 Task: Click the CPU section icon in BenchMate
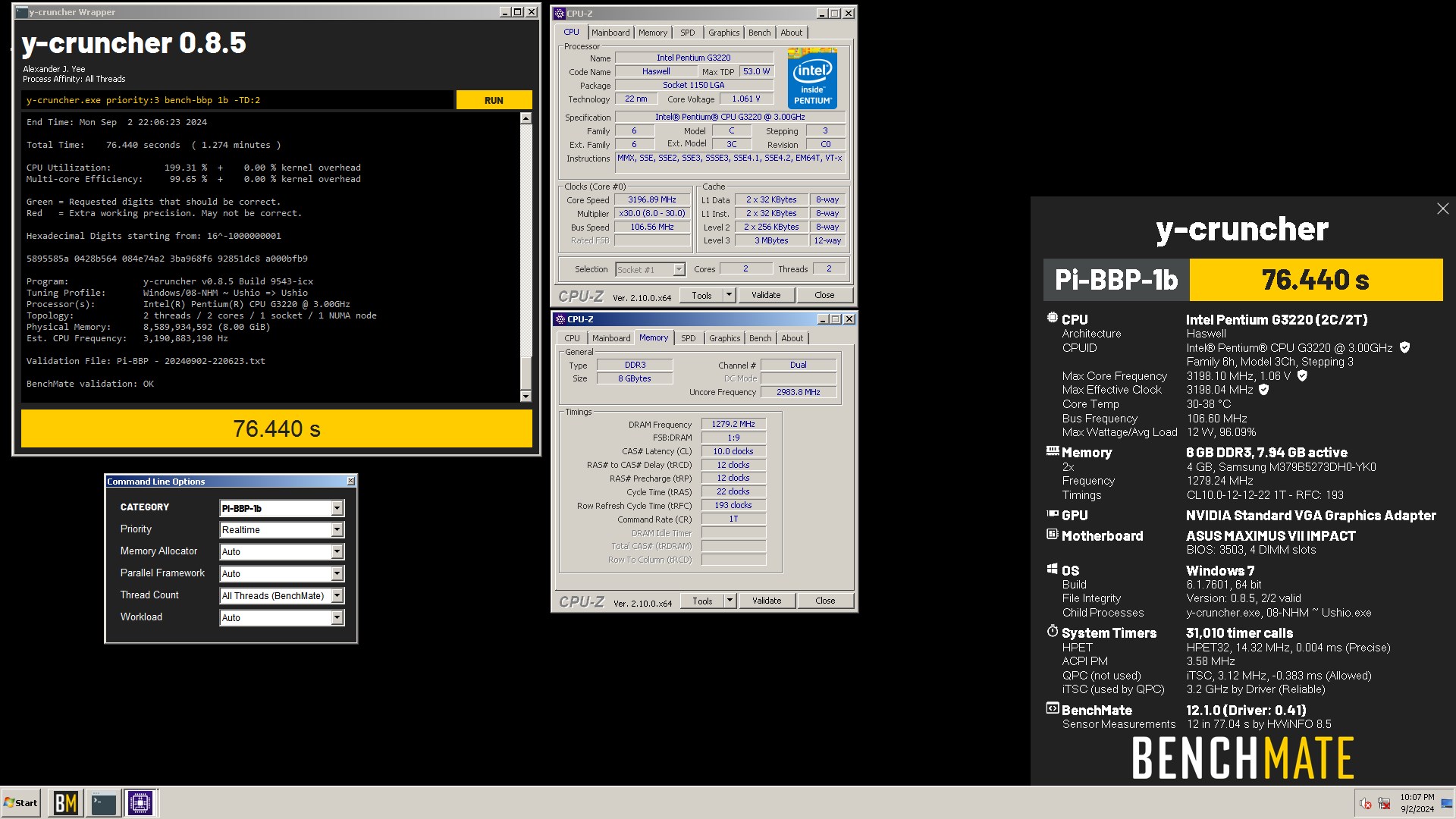tap(1052, 318)
